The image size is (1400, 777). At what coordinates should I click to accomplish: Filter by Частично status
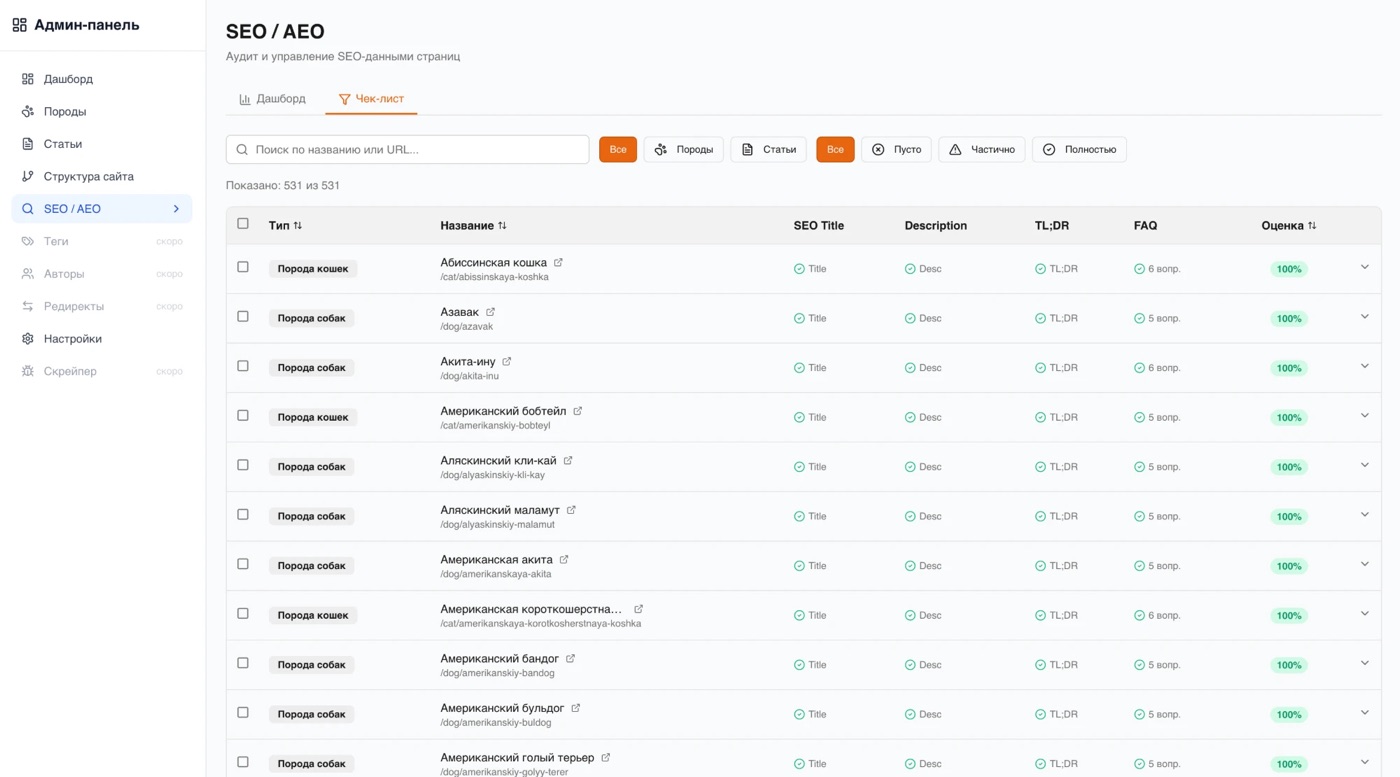pos(981,150)
